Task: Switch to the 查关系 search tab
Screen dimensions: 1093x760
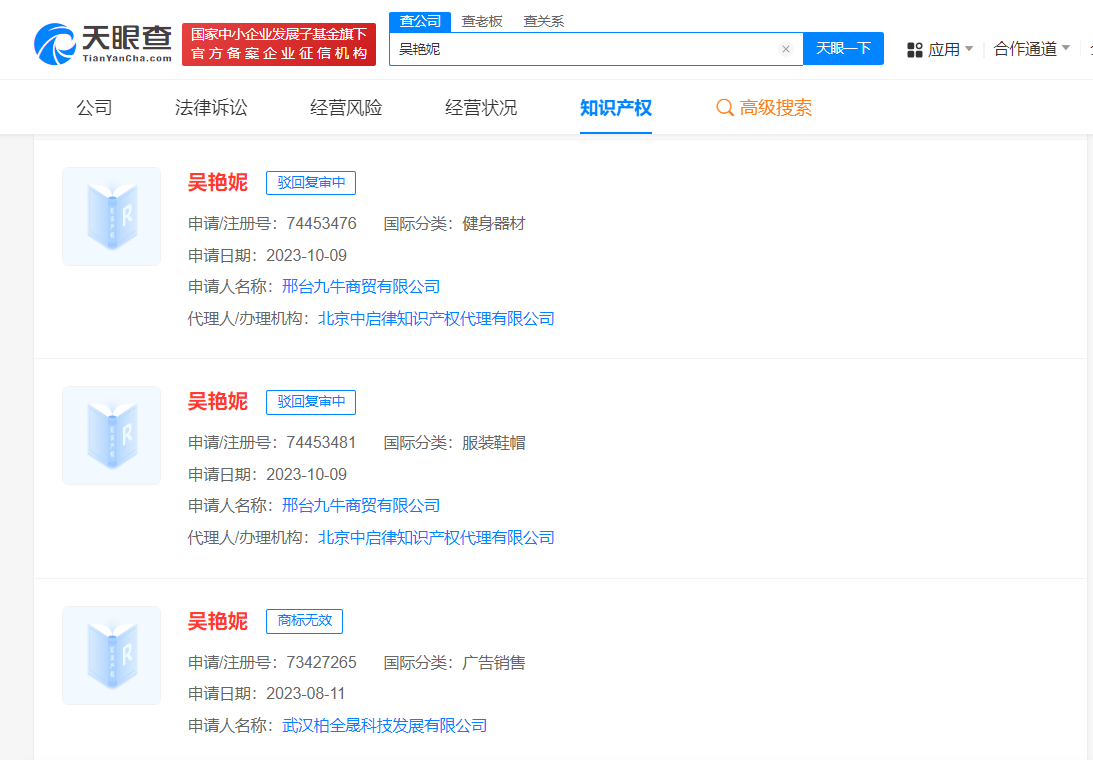Action: (544, 22)
